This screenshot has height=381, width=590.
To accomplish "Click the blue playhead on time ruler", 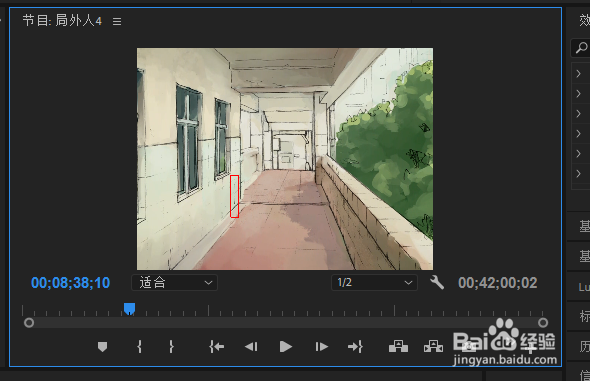I will point(129,309).
